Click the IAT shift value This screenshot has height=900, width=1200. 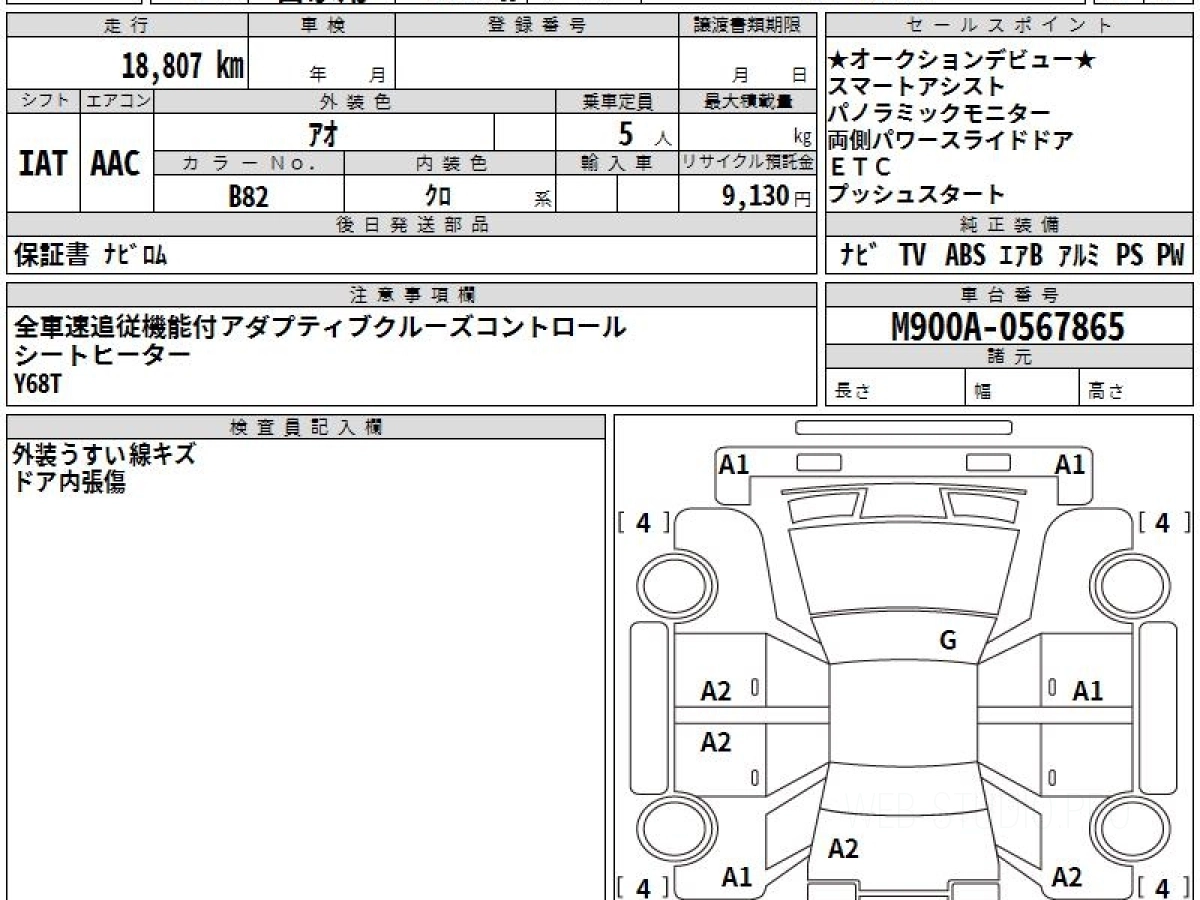(43, 163)
